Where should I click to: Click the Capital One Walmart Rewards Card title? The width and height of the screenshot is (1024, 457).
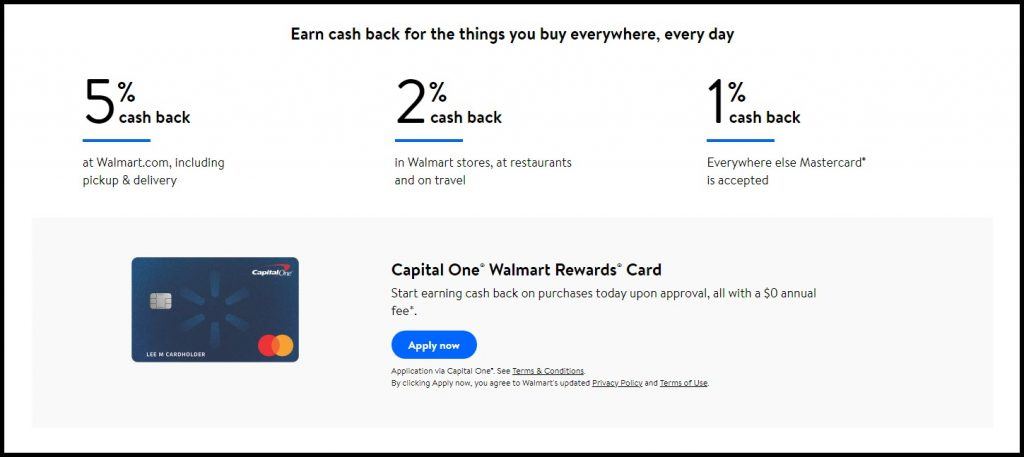pyautogui.click(x=526, y=270)
